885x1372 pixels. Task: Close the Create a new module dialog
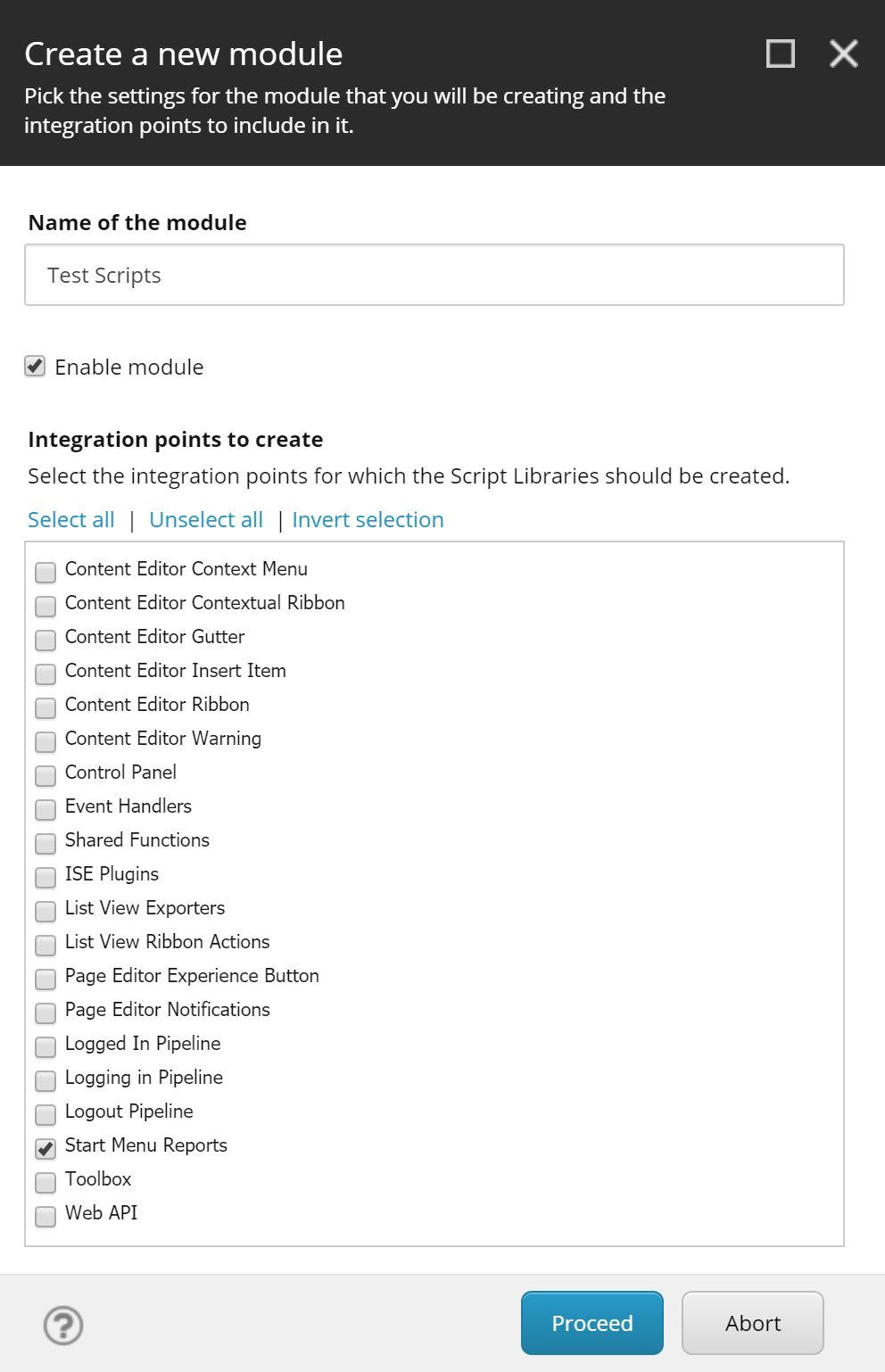click(842, 54)
